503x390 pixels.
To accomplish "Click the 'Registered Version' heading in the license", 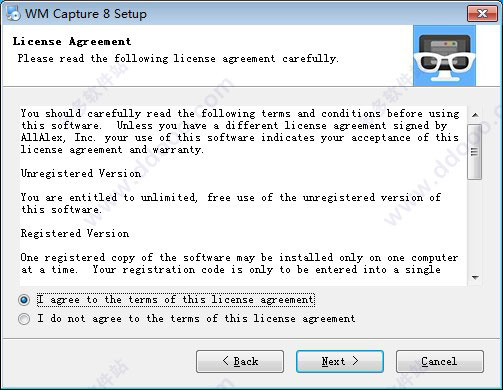I will (75, 233).
